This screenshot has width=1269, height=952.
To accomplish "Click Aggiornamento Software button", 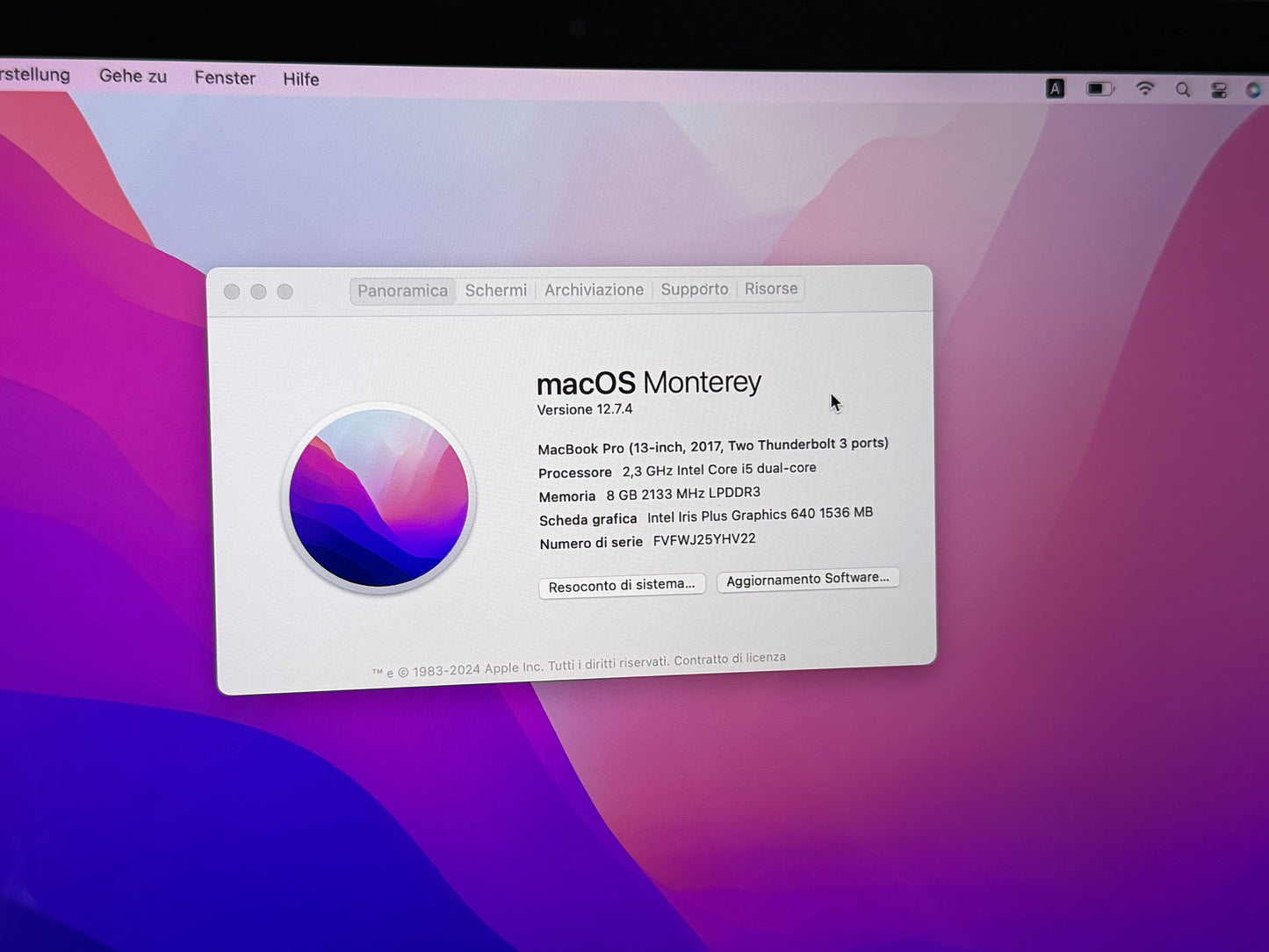I will point(808,579).
